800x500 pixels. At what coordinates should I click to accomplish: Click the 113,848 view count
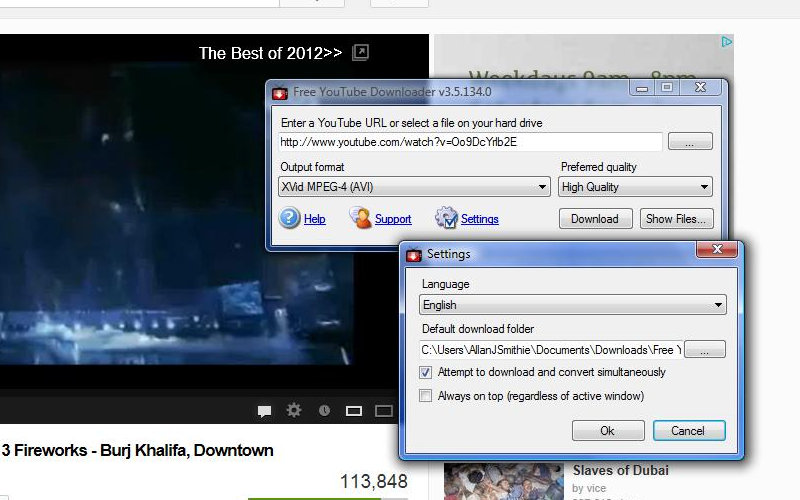(x=373, y=481)
